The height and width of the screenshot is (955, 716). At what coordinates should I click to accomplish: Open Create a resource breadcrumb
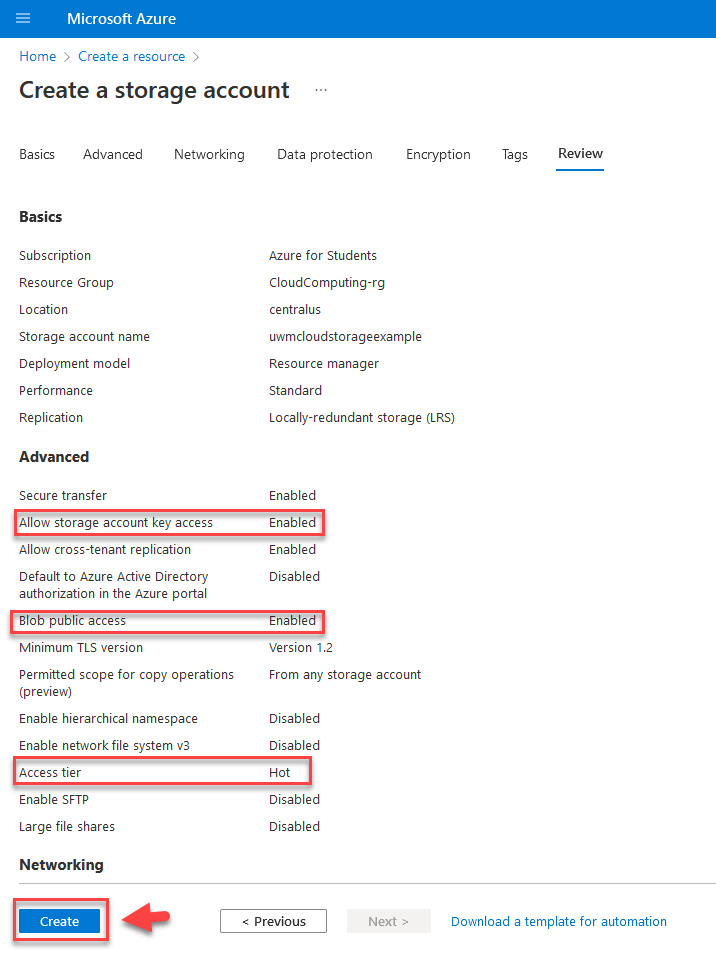pos(132,57)
